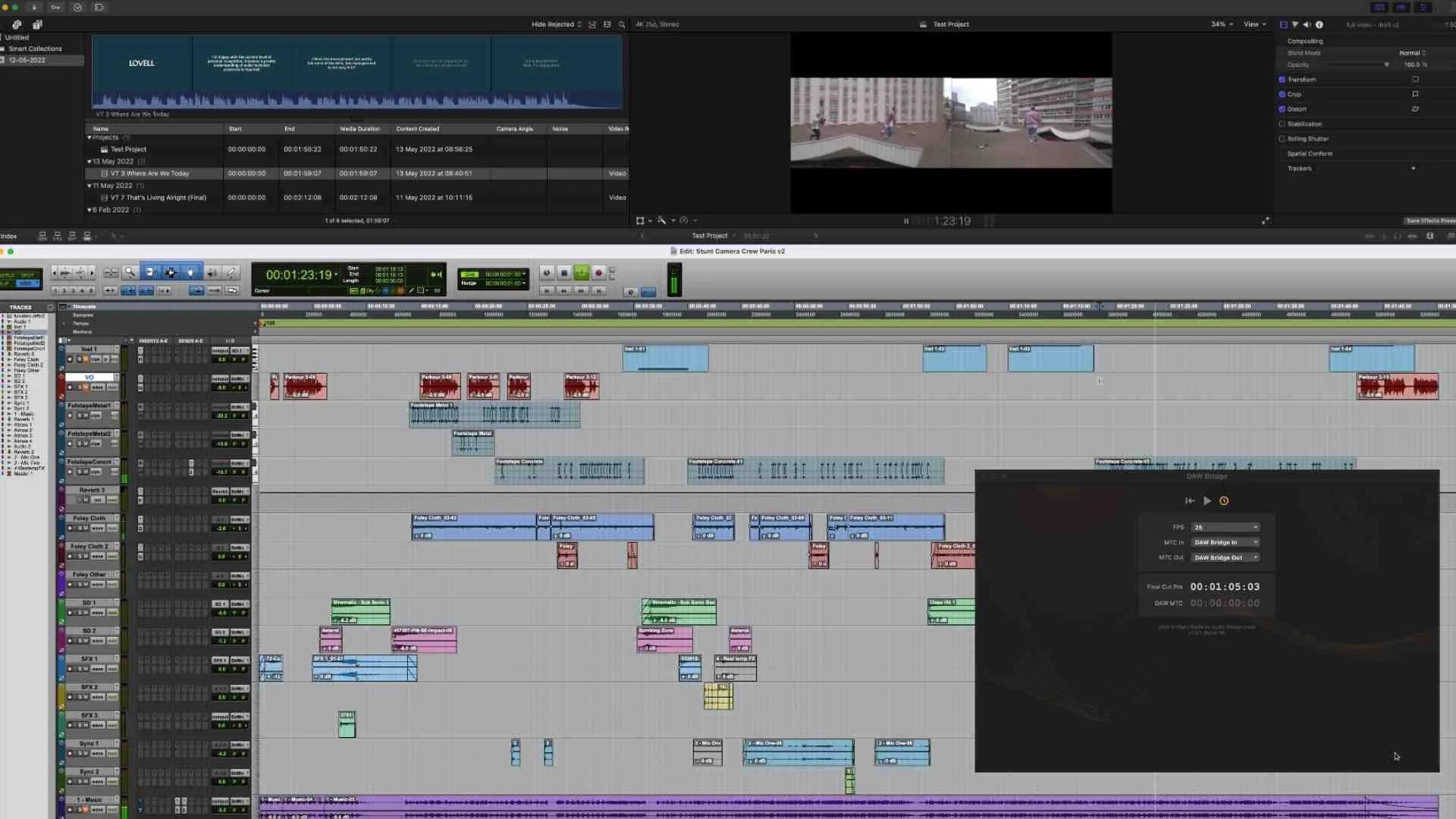Image resolution: width=1456 pixels, height=819 pixels.
Task: Open the FPS dropdown in DAW Bridge
Action: (x=1225, y=528)
